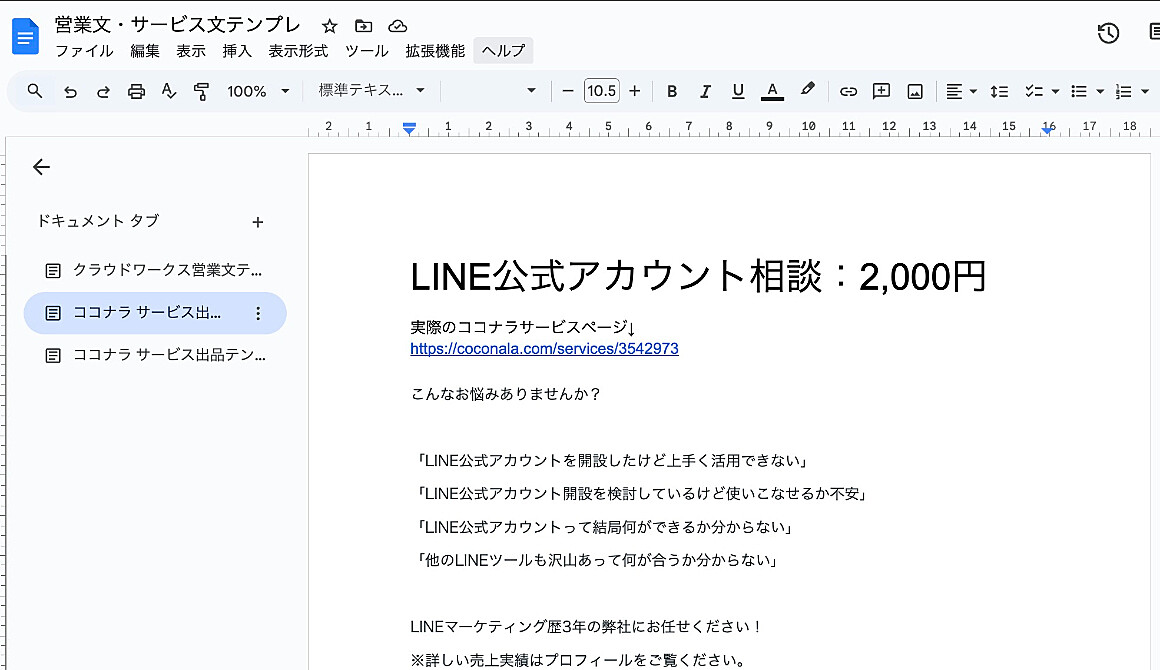Insert a numbered list

(1124, 92)
